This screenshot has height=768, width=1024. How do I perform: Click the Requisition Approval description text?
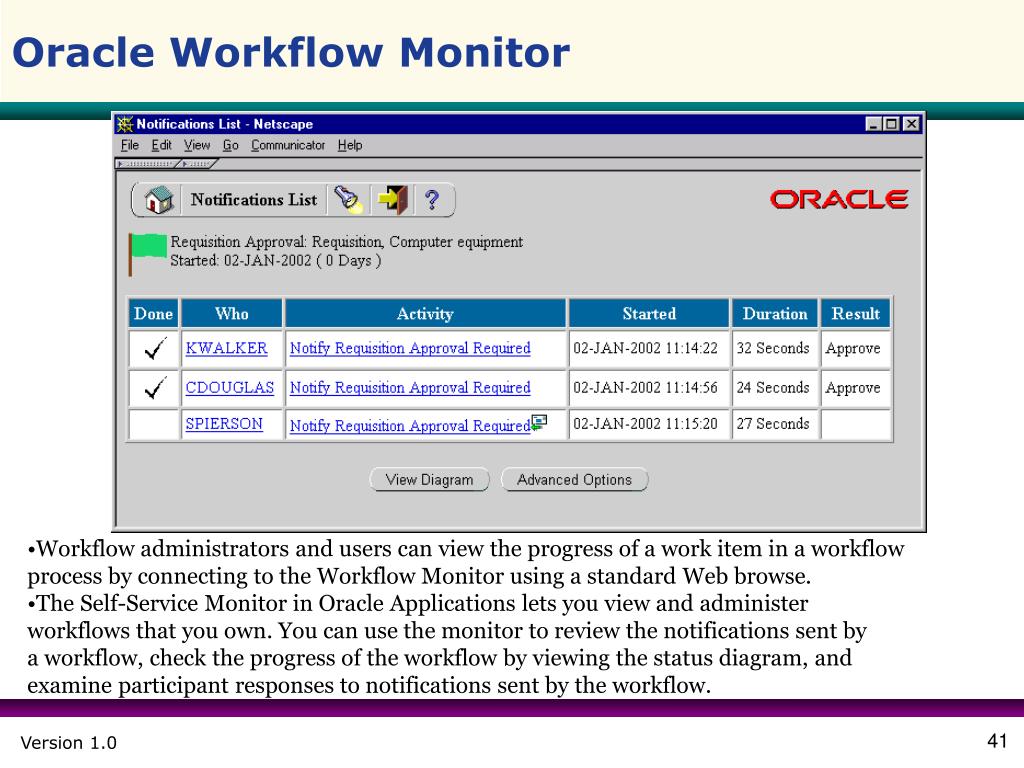pos(346,242)
